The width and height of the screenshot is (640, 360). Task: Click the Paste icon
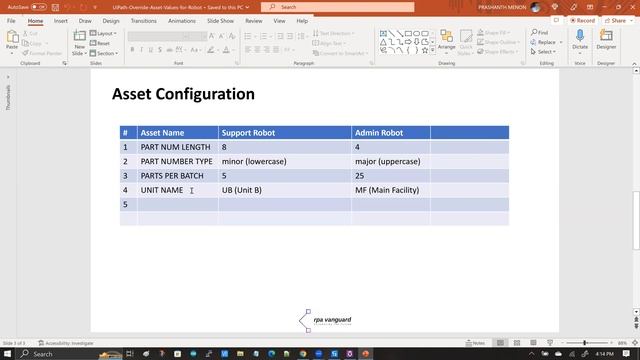[x=12, y=37]
